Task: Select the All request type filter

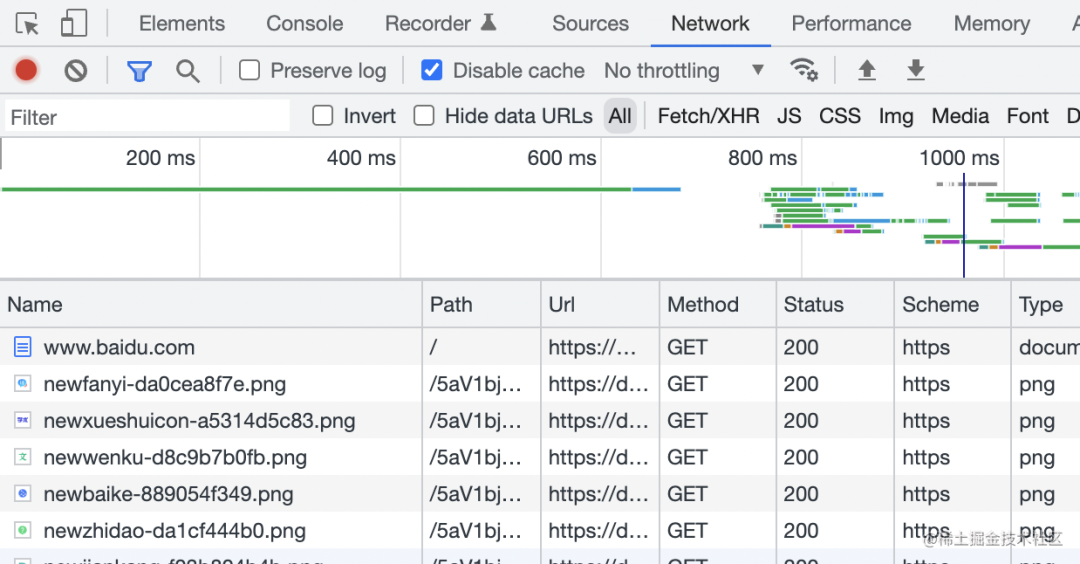Action: click(620, 116)
